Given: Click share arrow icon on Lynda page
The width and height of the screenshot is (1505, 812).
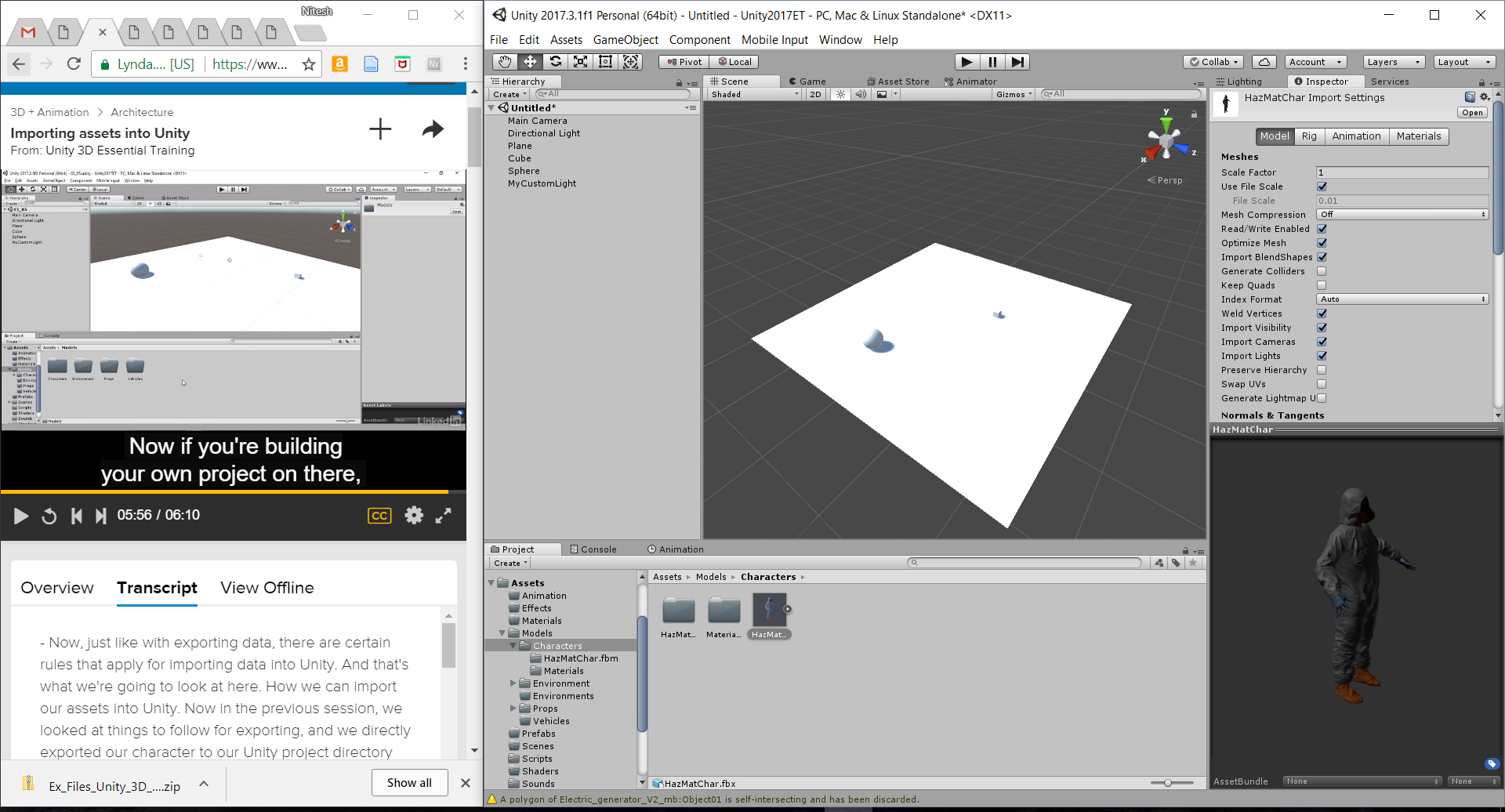Looking at the screenshot, I should [x=433, y=129].
